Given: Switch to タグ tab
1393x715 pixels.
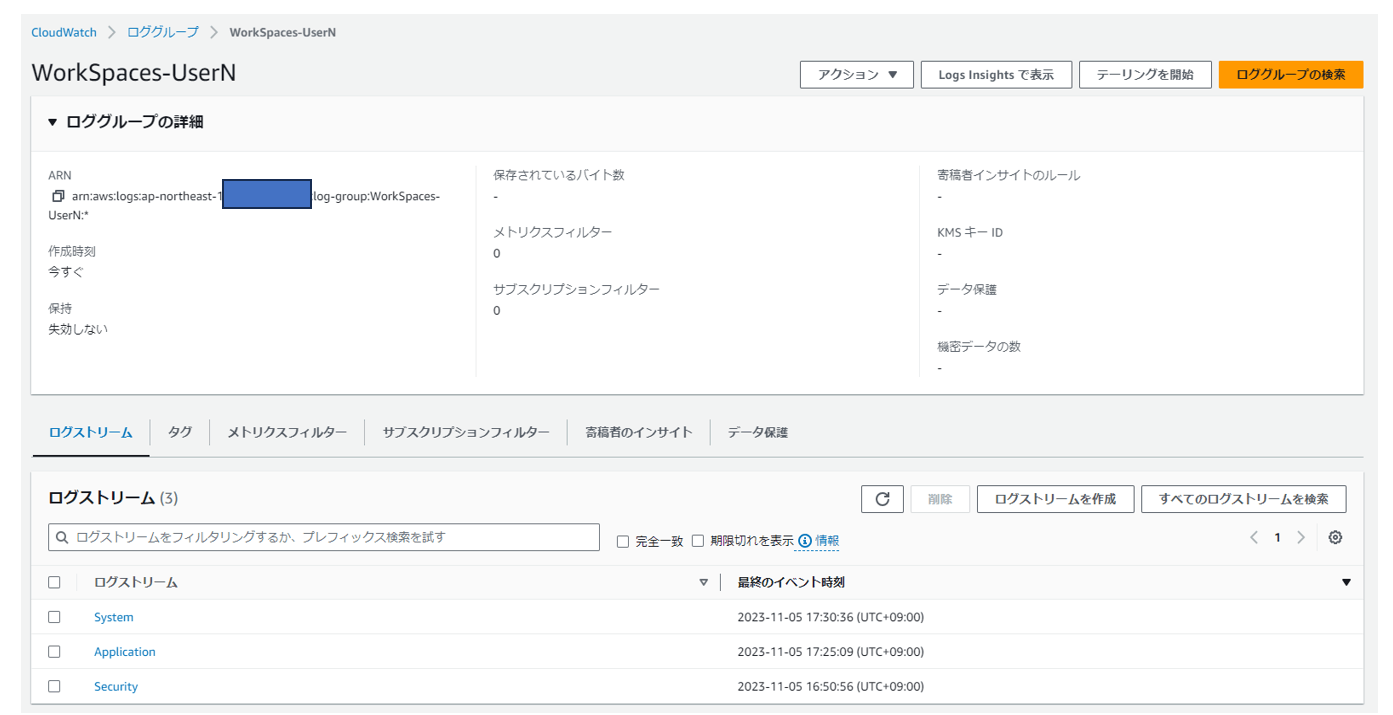Looking at the screenshot, I should click(x=180, y=432).
